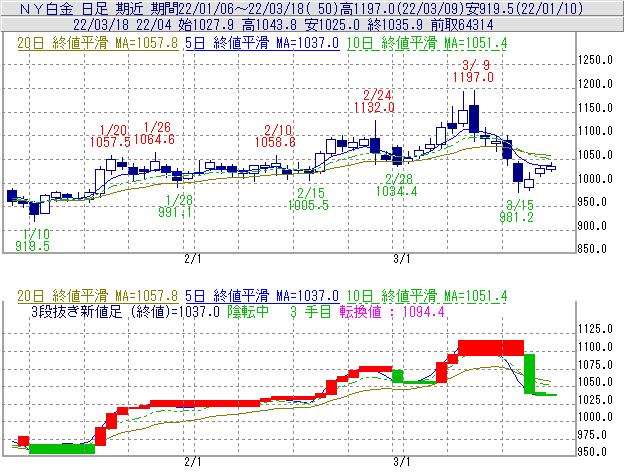Select the lower chart 10日 MA=1051.4 legend

(427, 296)
